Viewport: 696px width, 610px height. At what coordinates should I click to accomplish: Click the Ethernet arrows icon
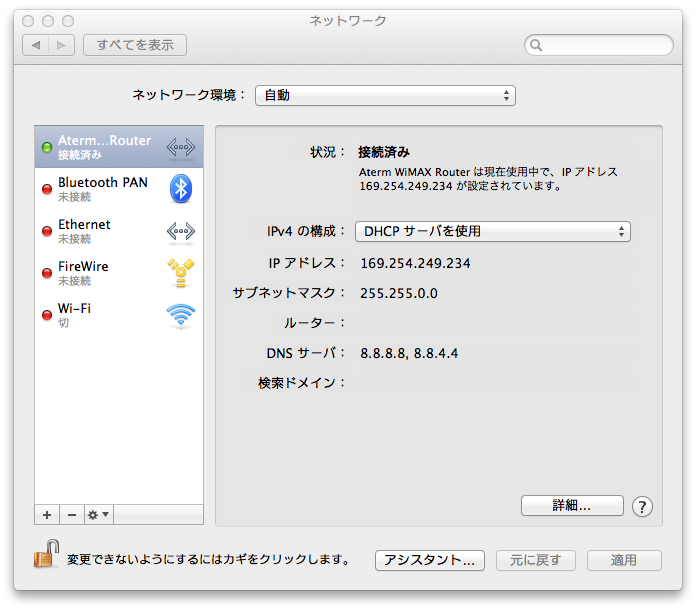pyautogui.click(x=181, y=231)
